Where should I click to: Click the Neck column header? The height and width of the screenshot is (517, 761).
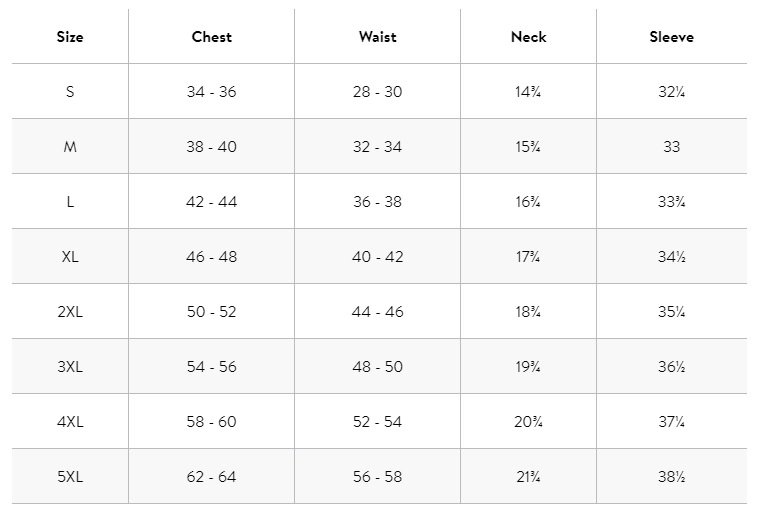pyautogui.click(x=529, y=37)
